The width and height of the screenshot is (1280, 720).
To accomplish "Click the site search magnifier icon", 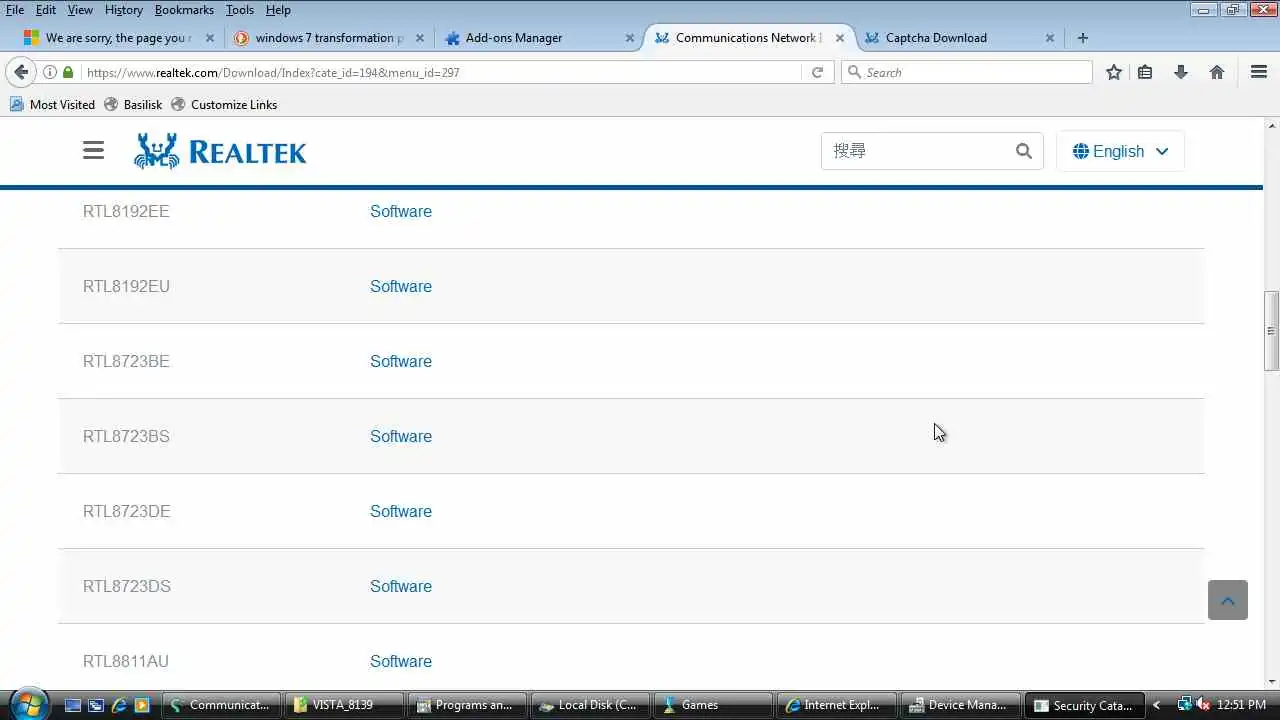I will [x=1023, y=151].
